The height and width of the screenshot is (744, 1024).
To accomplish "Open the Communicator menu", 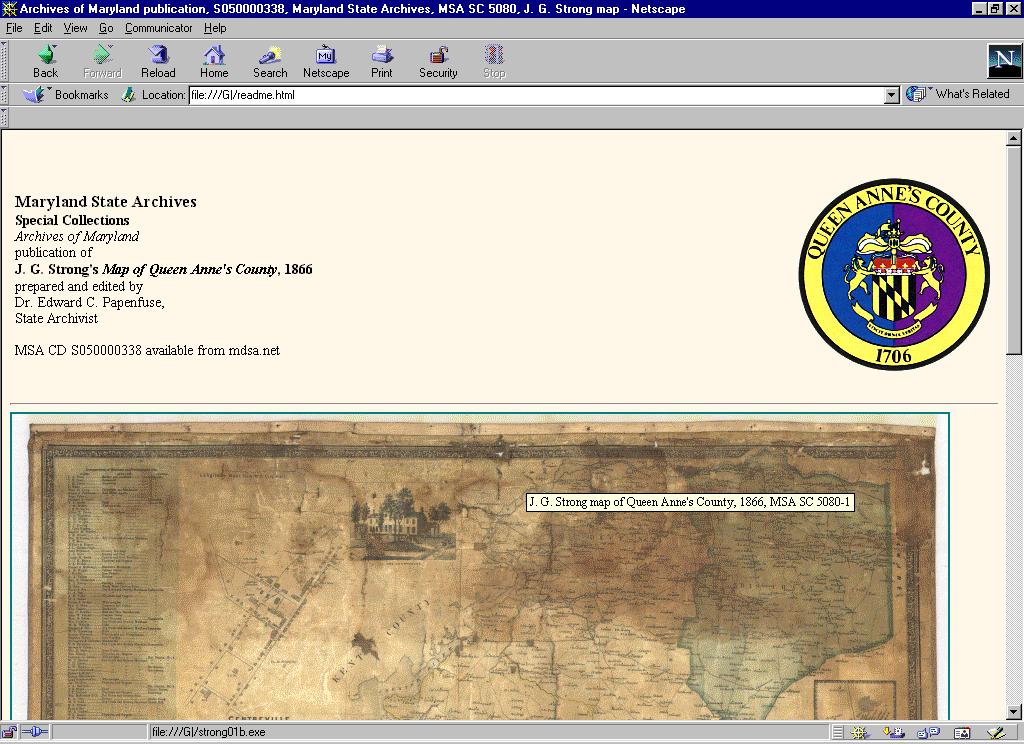I will pyautogui.click(x=158, y=28).
